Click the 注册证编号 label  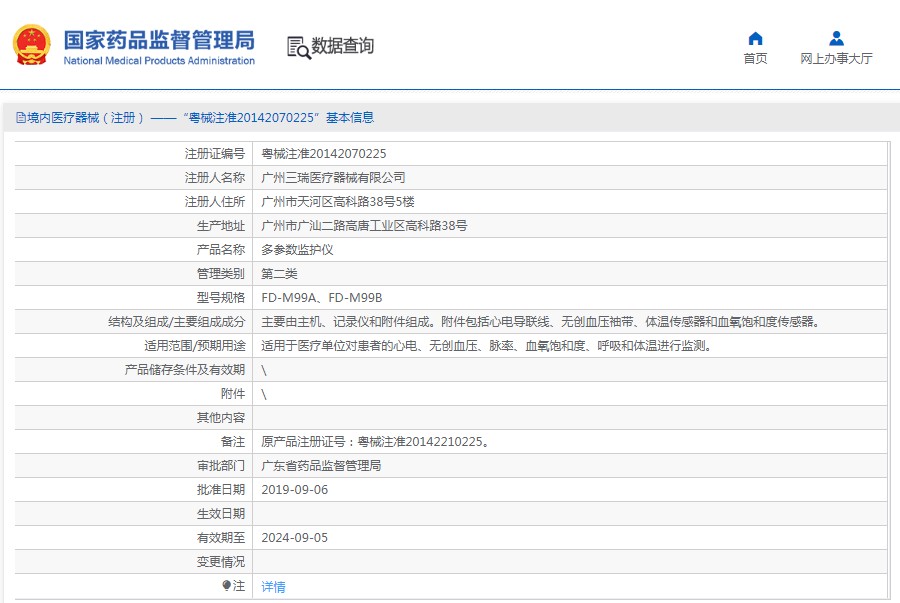pos(215,154)
